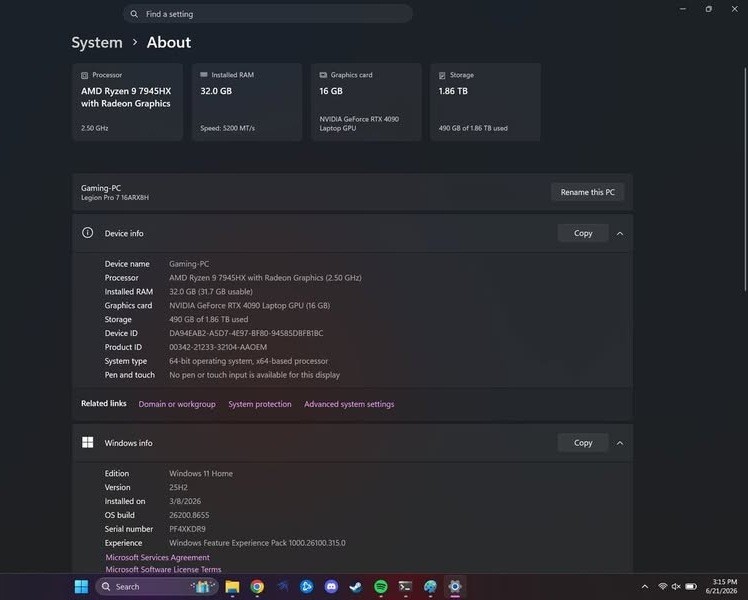Image resolution: width=748 pixels, height=600 pixels.
Task: Click the Edition value Windows 11 Home
Action: point(201,474)
